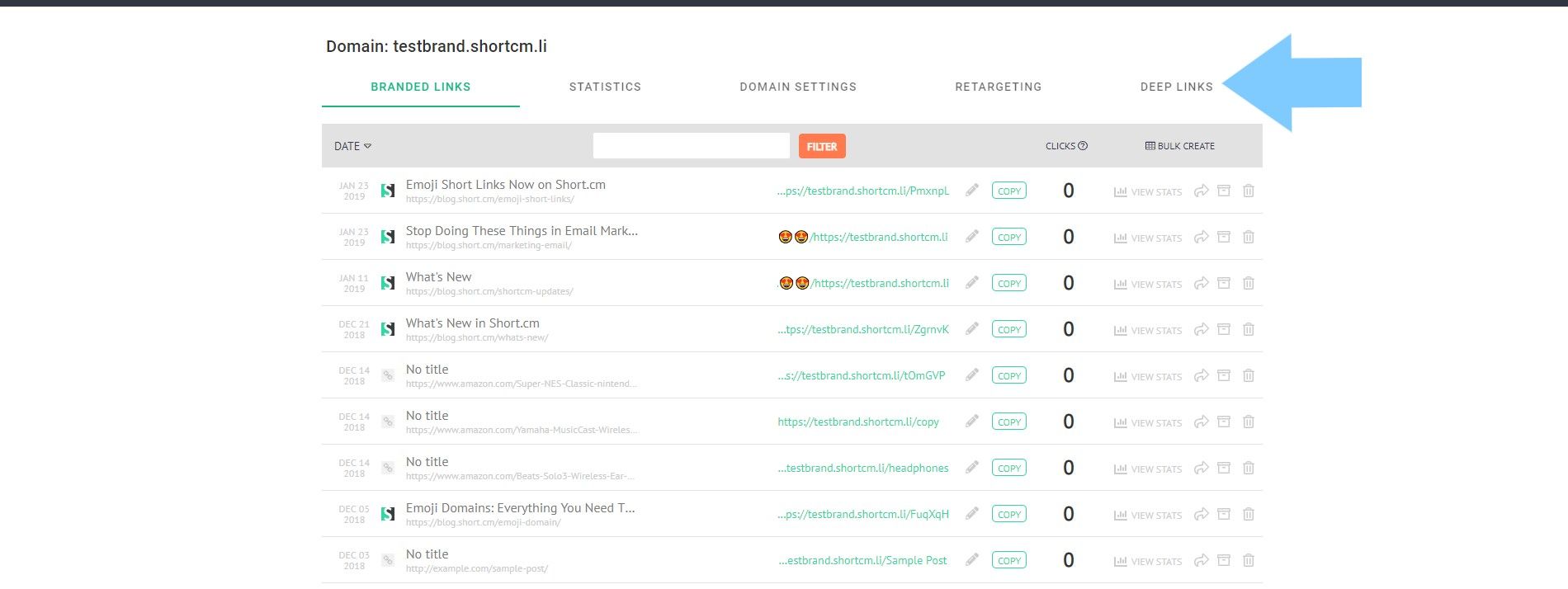This screenshot has height=589, width=1568.
Task: View stats for Emoji Short Links Now
Action: tap(1148, 191)
